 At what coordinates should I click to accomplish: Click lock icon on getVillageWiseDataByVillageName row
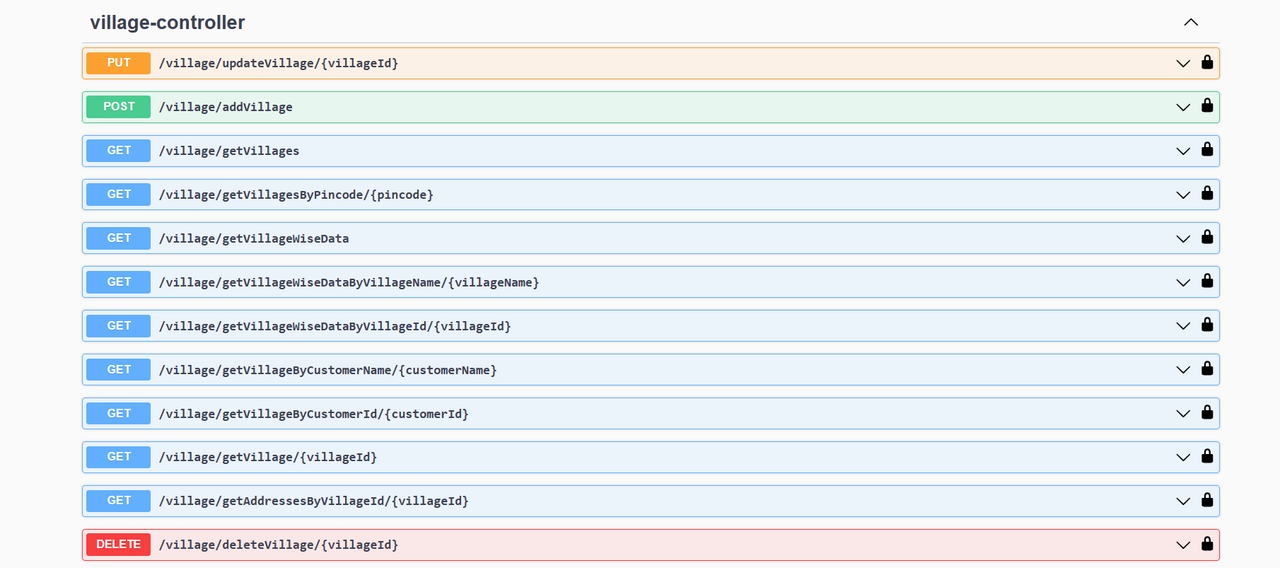pyautogui.click(x=1207, y=281)
